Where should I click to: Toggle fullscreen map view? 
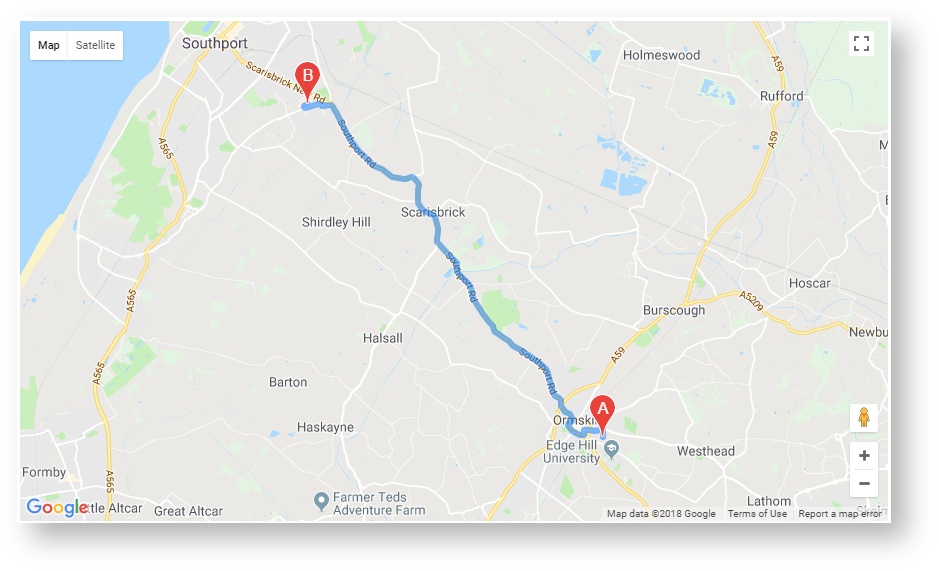tap(861, 44)
